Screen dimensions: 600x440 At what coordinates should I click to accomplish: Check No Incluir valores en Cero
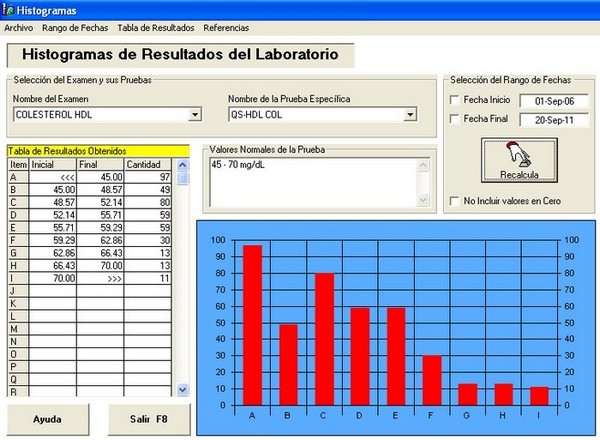coord(454,201)
